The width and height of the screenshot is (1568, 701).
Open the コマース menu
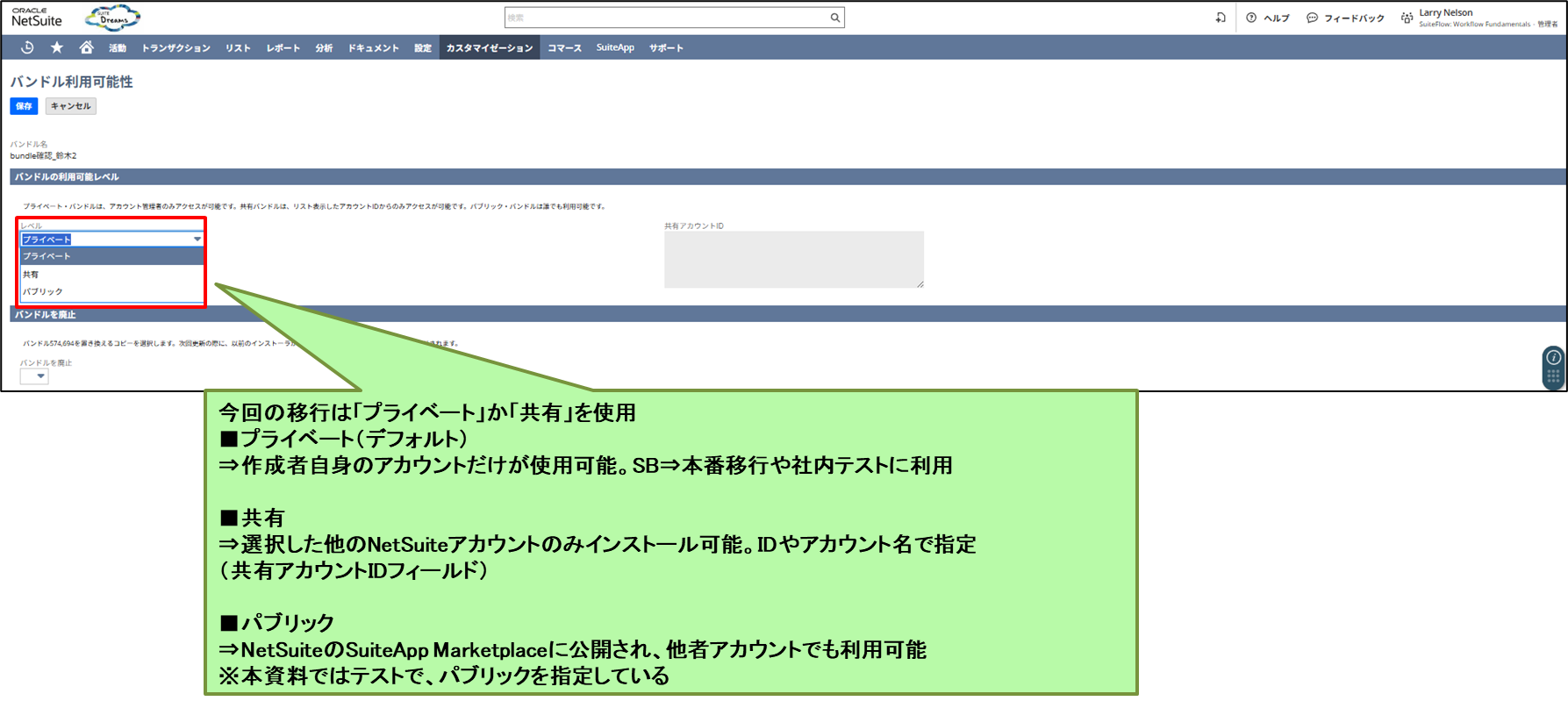click(x=565, y=48)
